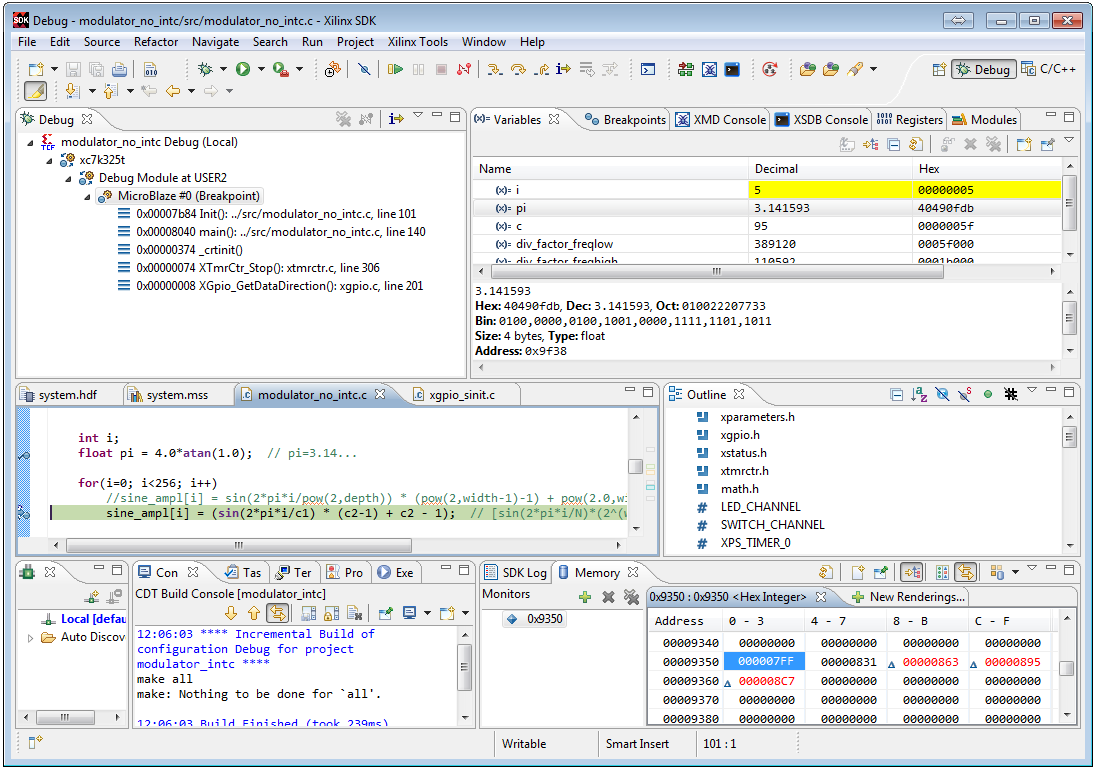Click the Open Perspective icon

click(x=940, y=69)
